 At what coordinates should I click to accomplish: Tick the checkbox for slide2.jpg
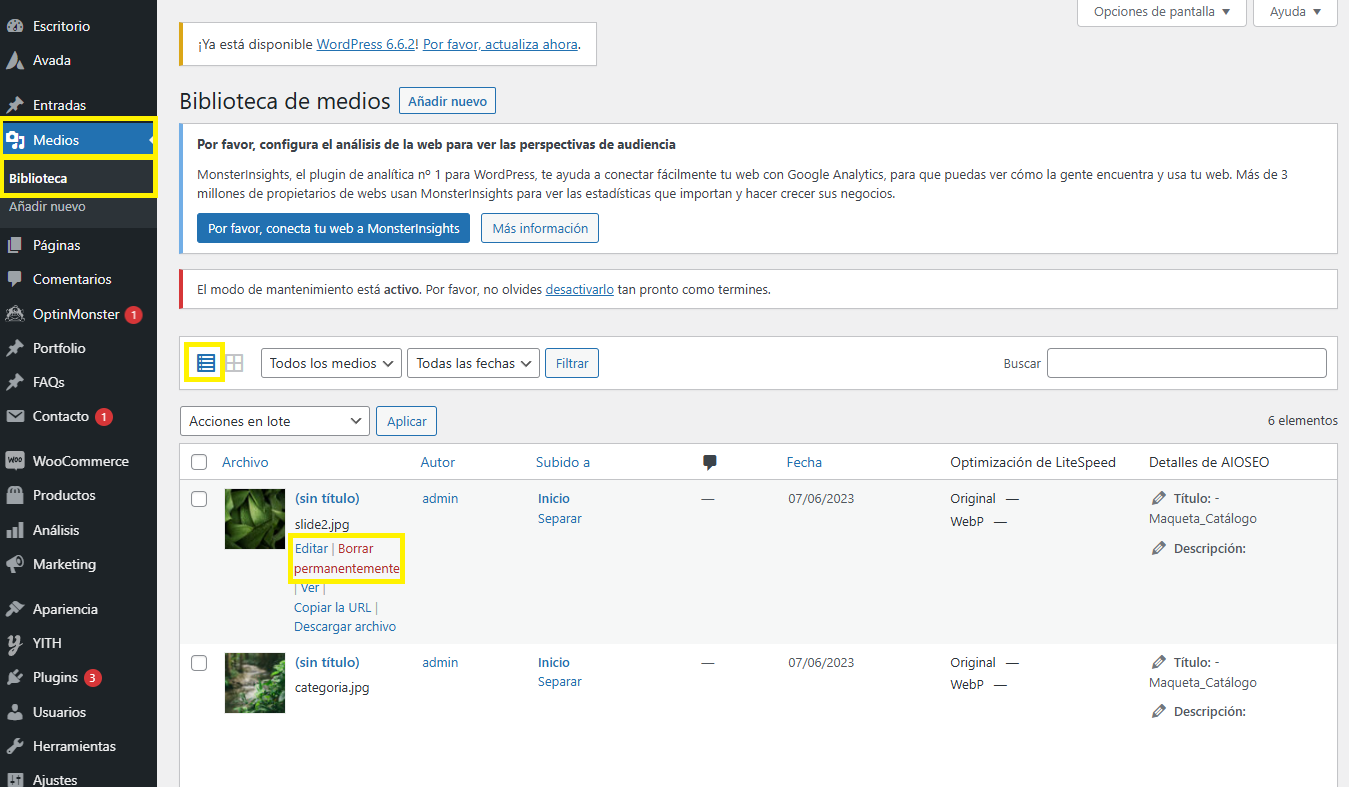199,499
